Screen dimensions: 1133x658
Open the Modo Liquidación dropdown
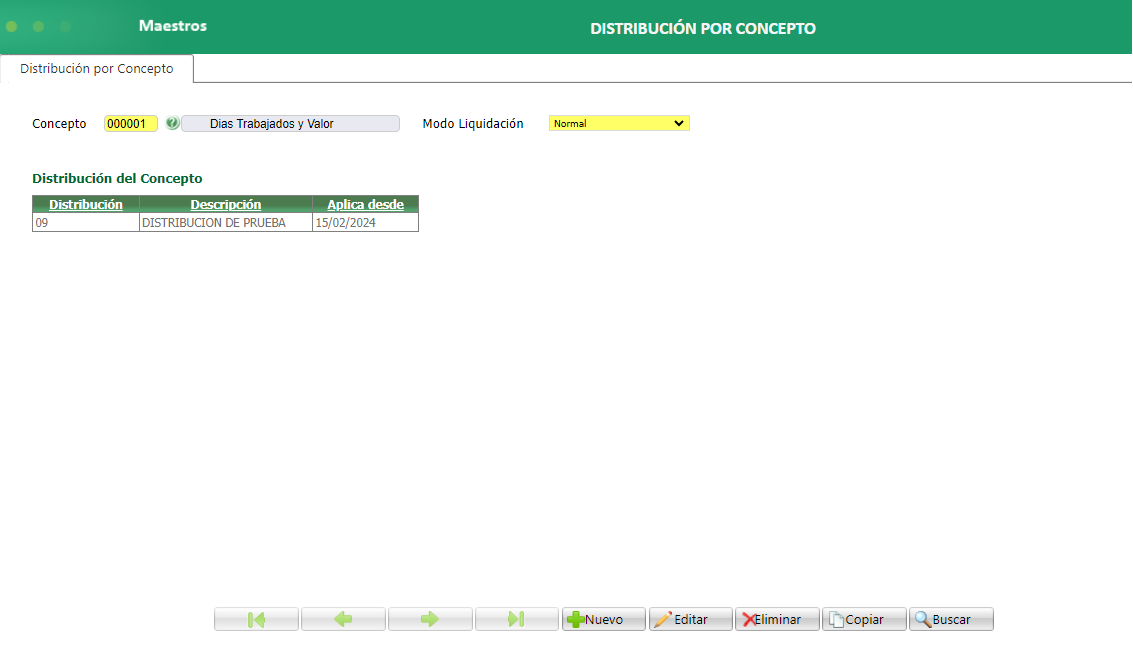(618, 123)
